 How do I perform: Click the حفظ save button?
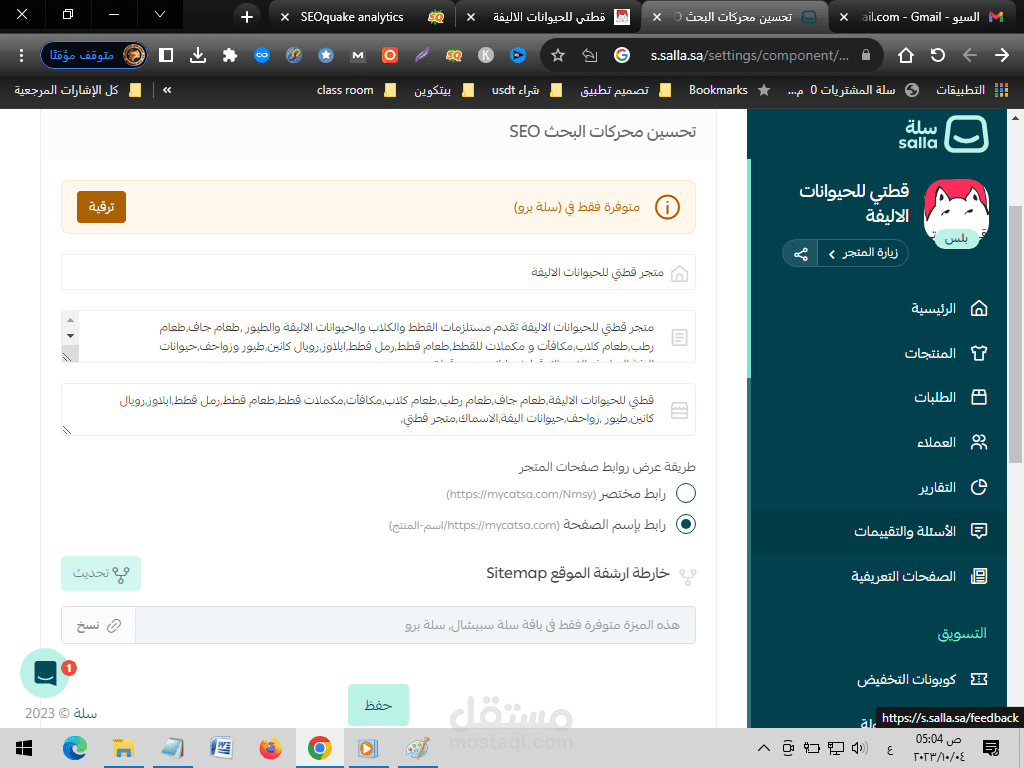coord(378,705)
